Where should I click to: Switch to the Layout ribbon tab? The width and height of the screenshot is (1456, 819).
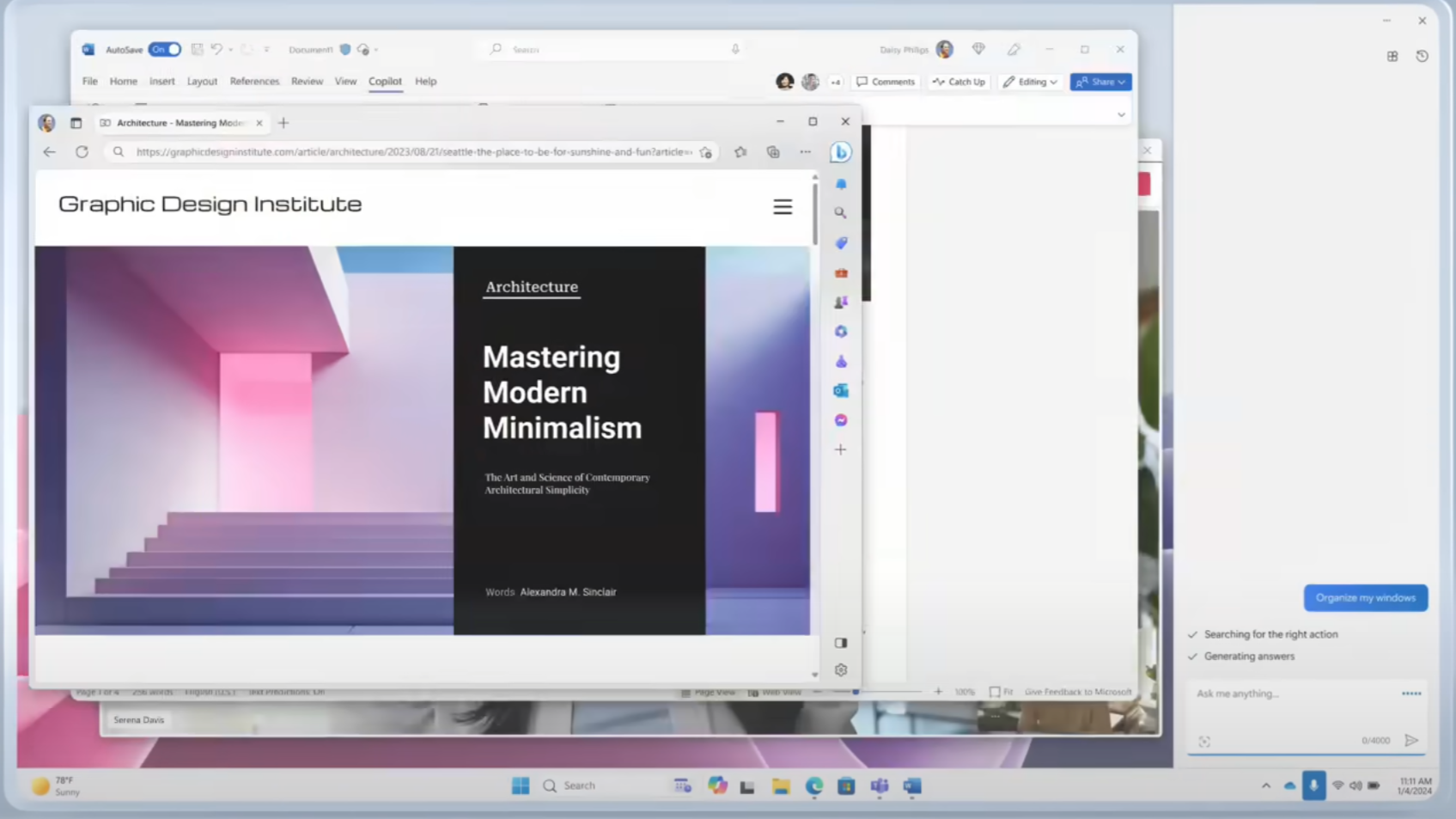coord(202,82)
